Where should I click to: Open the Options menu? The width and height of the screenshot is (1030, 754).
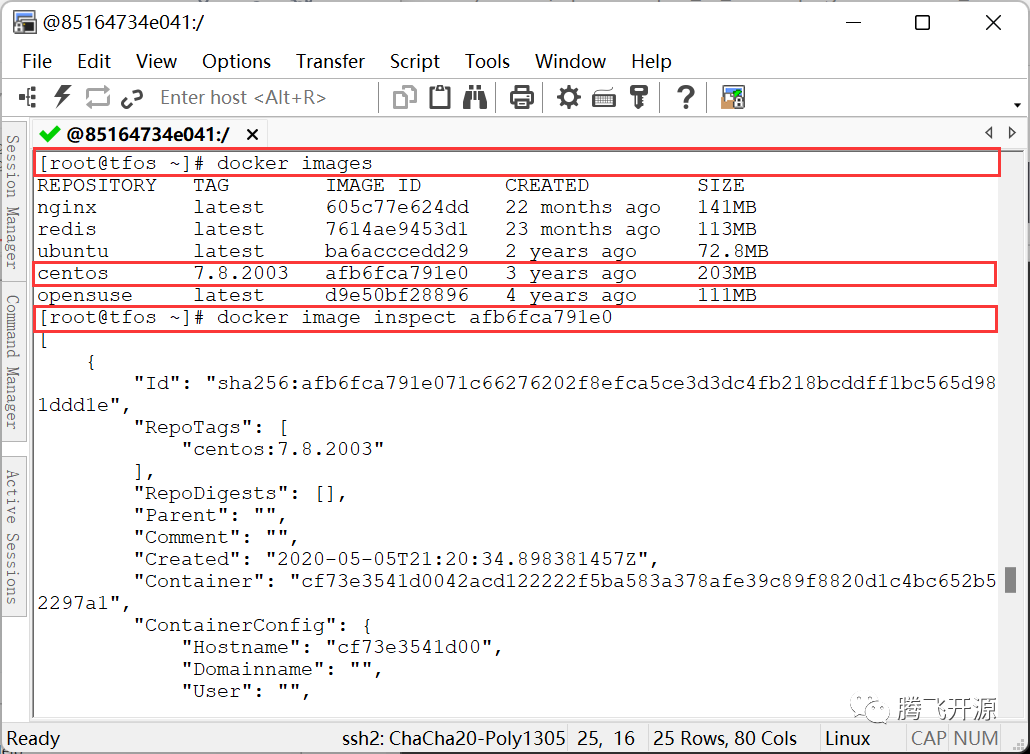(236, 61)
